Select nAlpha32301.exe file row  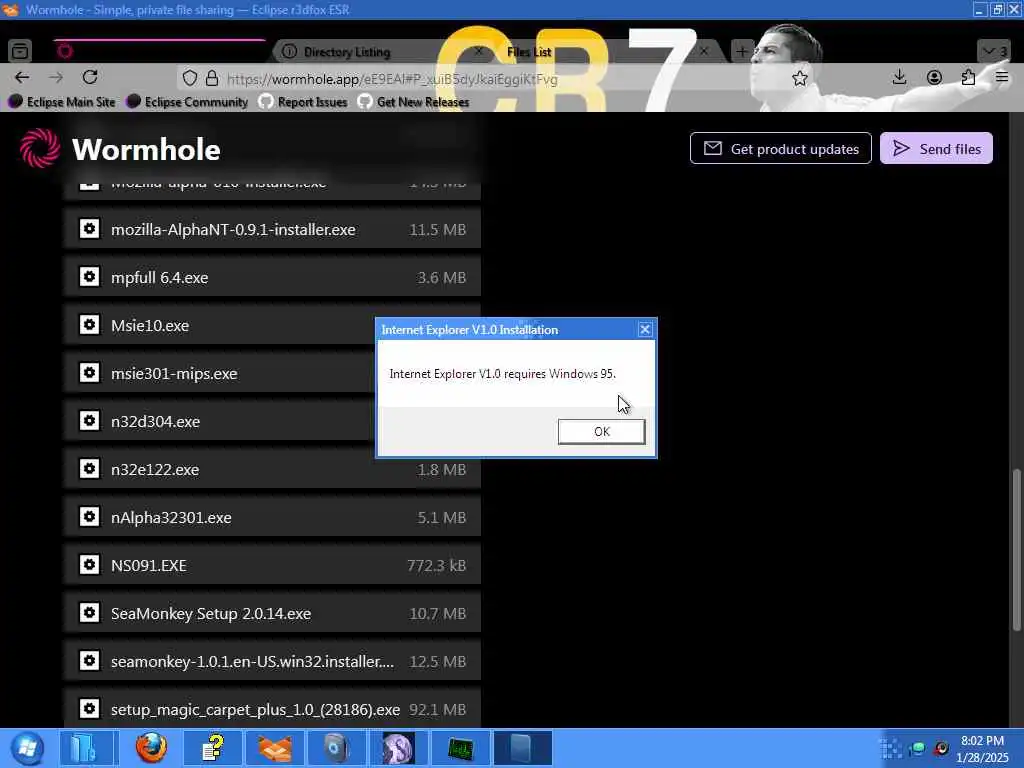click(x=272, y=517)
